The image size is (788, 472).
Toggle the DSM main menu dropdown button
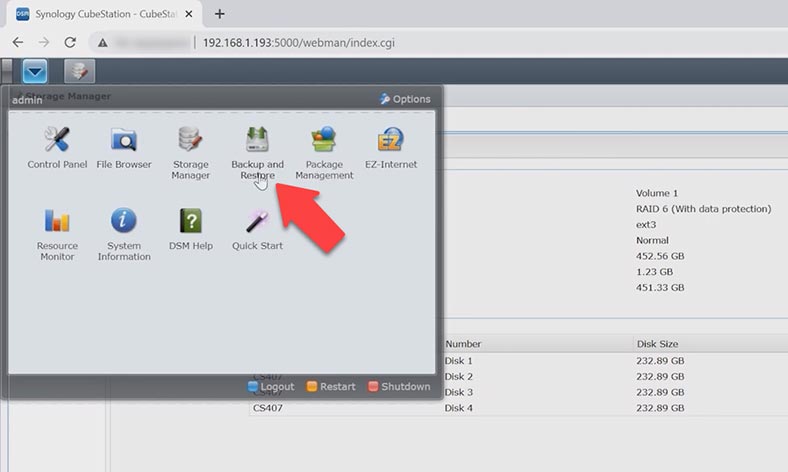35,71
